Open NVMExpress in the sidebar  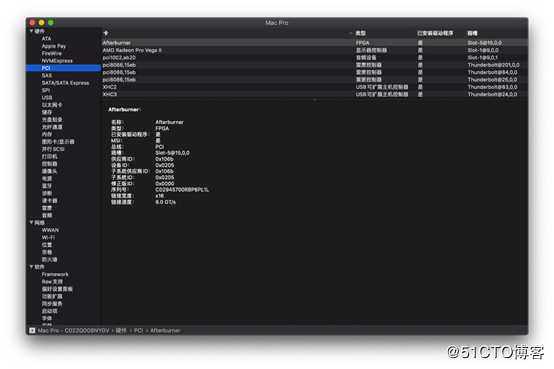tap(57, 61)
